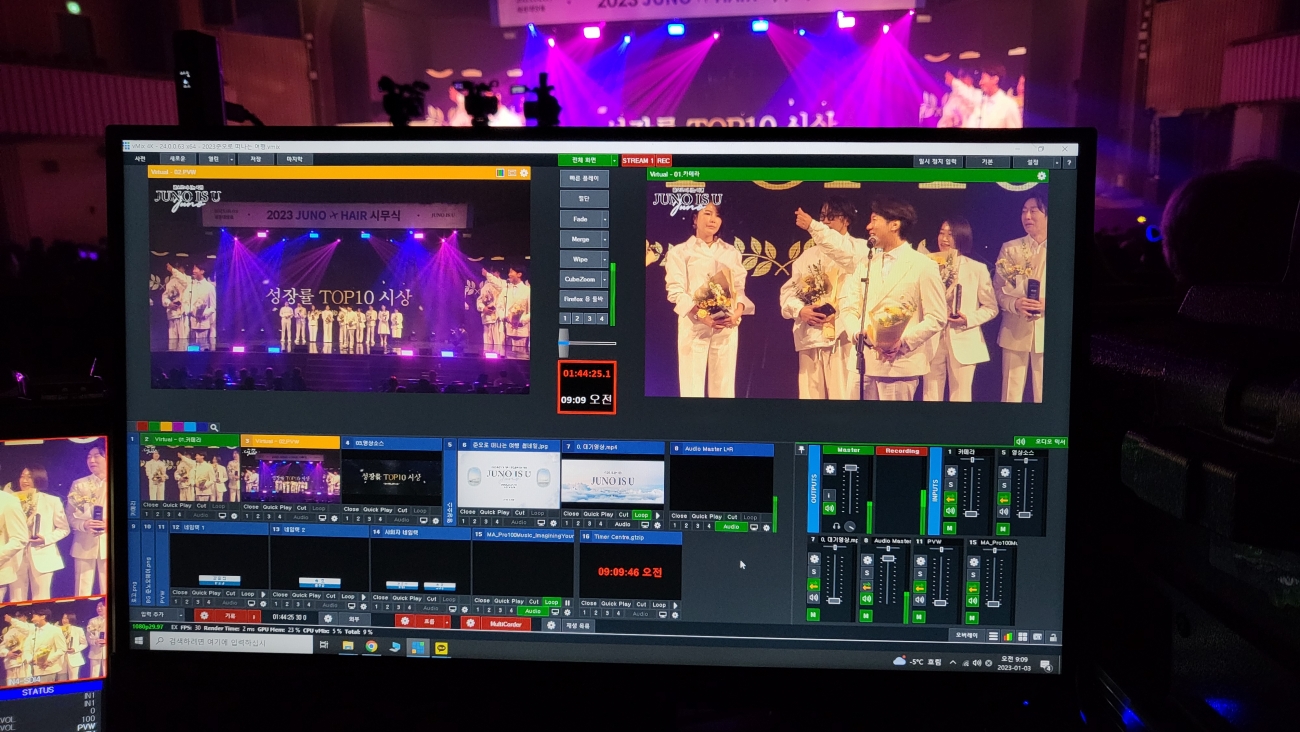Open settings gear for 영상소스 audio channel

tap(1005, 472)
